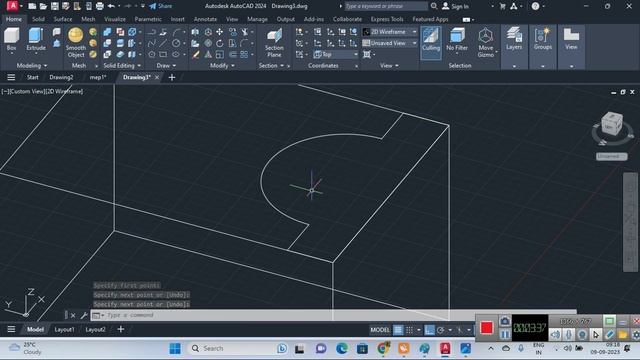Switch to the Drawing2 file tab
This screenshot has width=640, height=360.
coord(61,77)
